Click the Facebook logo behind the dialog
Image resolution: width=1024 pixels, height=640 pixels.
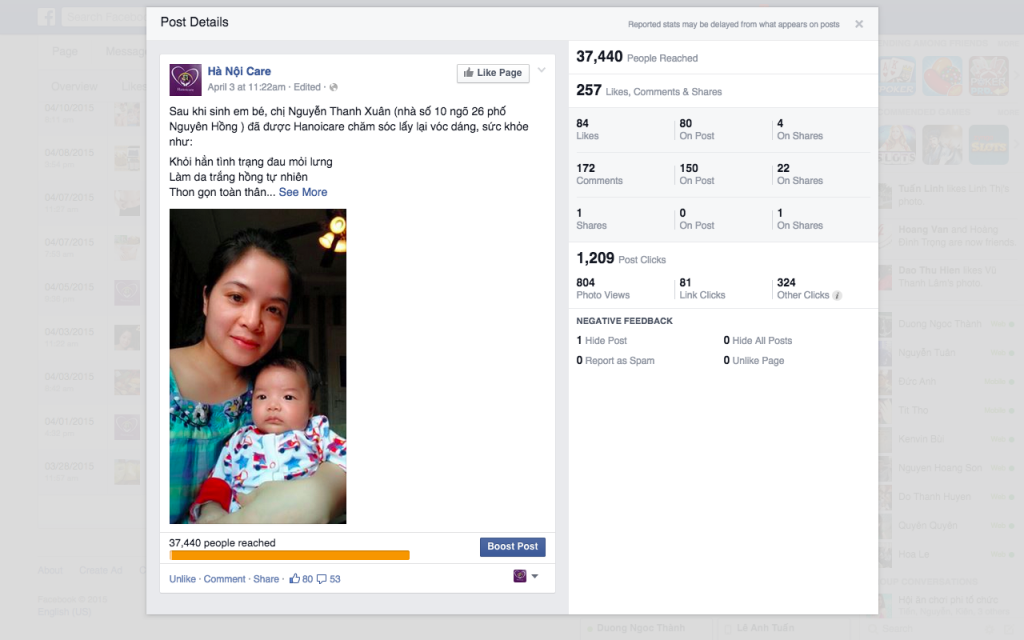pyautogui.click(x=46, y=16)
